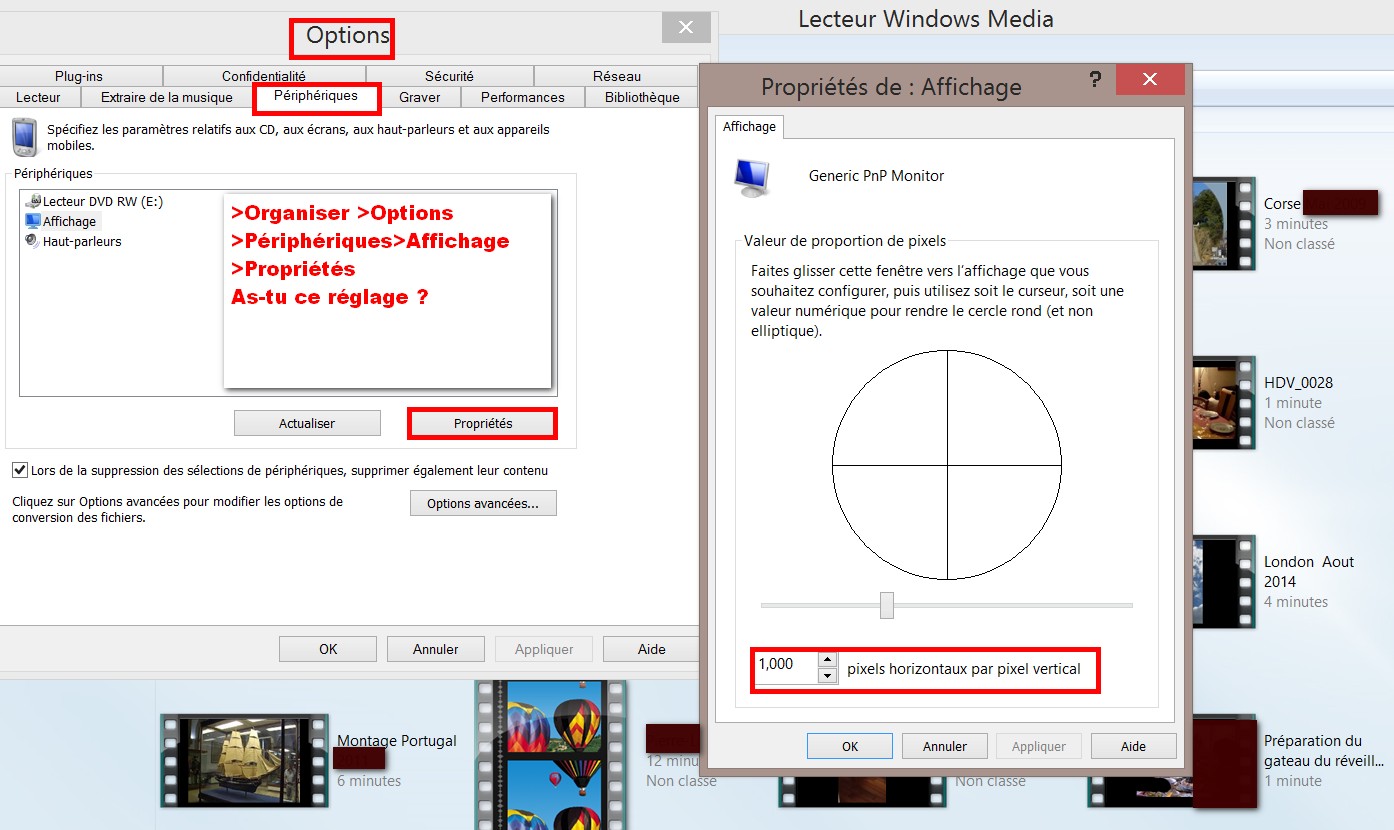Switch to the Bibliothèque tab
Image resolution: width=1394 pixels, height=830 pixels.
click(642, 97)
